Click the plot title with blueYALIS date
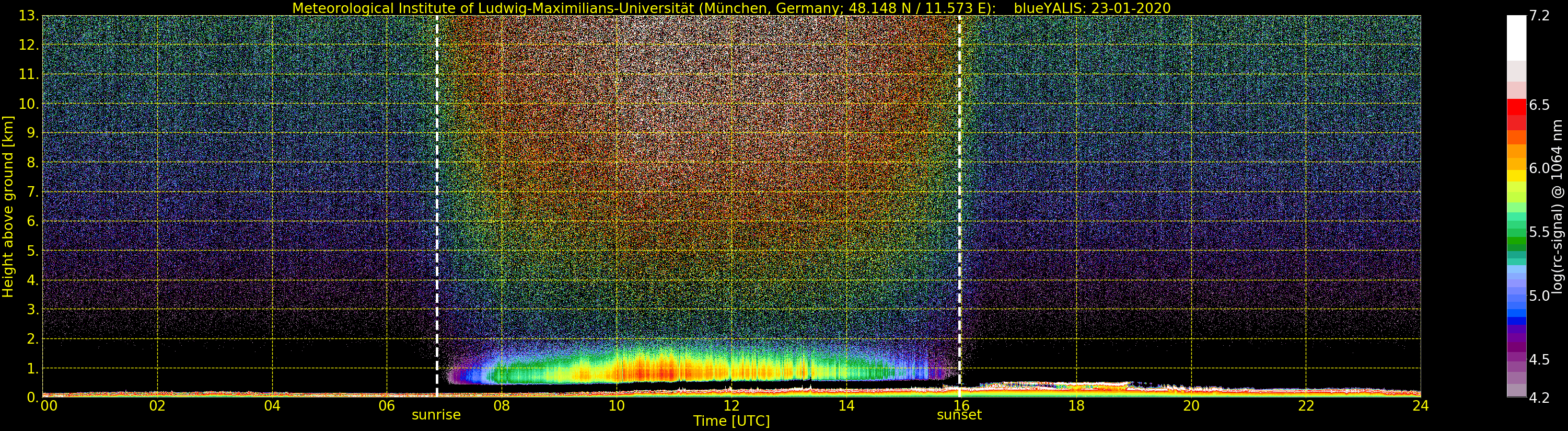The height and width of the screenshot is (431, 1568). [731, 8]
